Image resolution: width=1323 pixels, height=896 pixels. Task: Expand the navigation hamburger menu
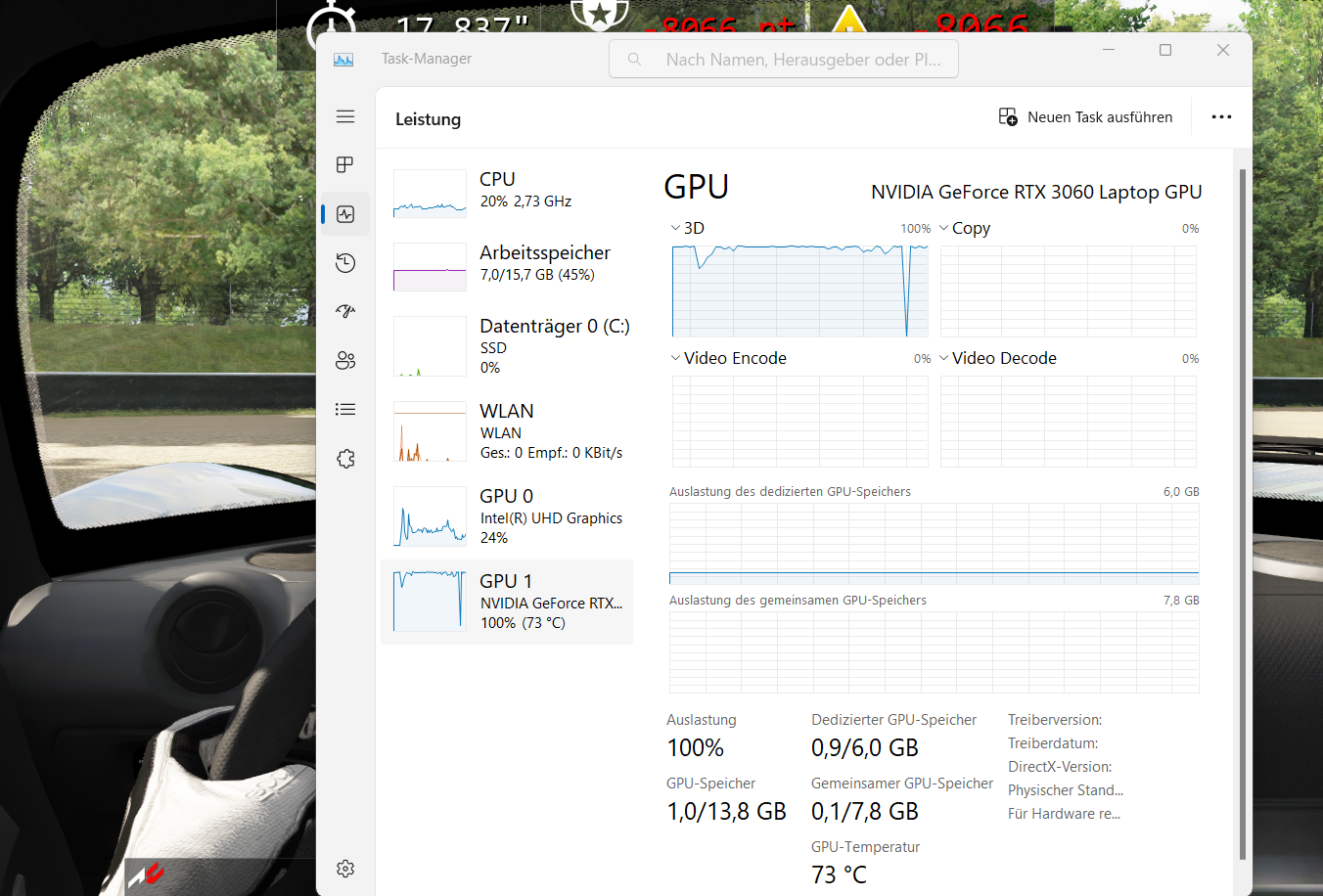345,116
